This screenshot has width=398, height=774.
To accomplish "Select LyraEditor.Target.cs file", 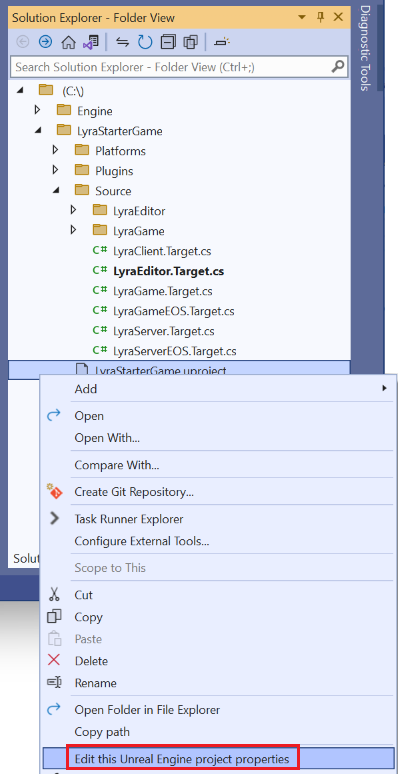I will click(169, 271).
